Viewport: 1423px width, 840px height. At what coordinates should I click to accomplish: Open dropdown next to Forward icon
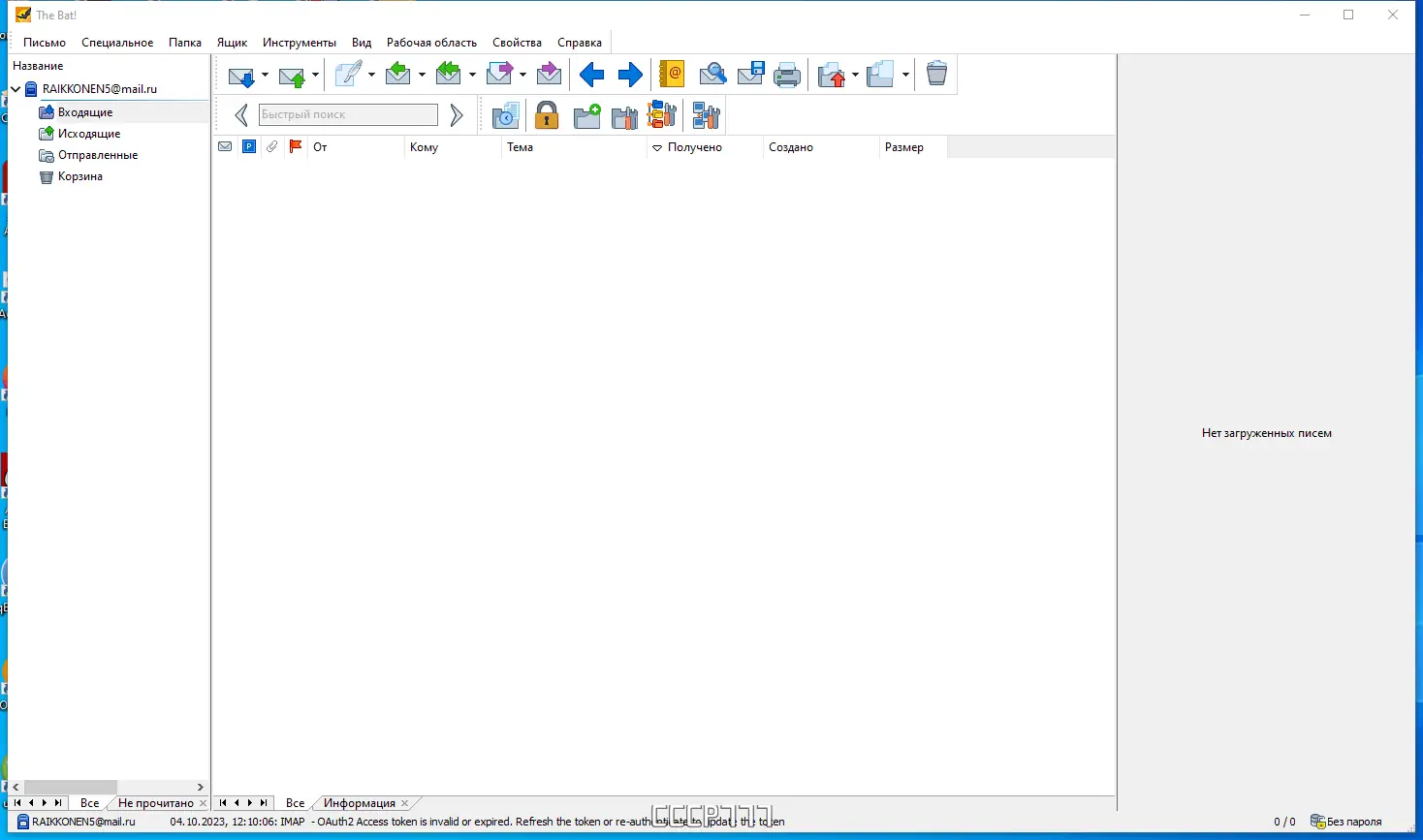coord(522,75)
